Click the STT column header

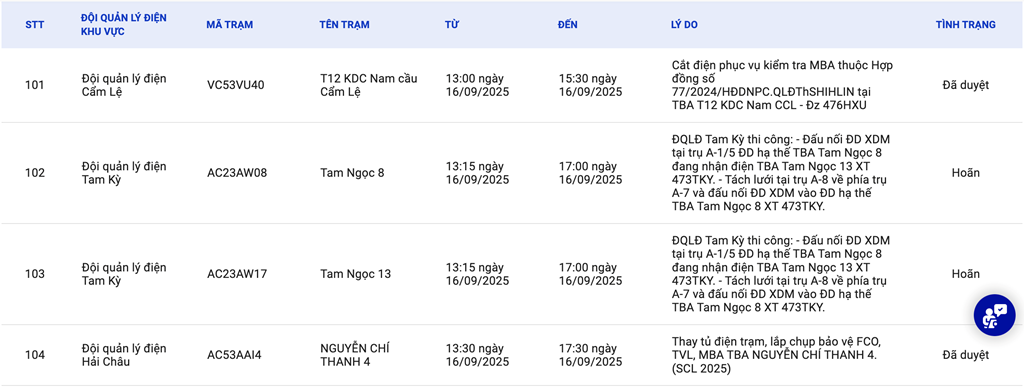pyautogui.click(x=34, y=25)
